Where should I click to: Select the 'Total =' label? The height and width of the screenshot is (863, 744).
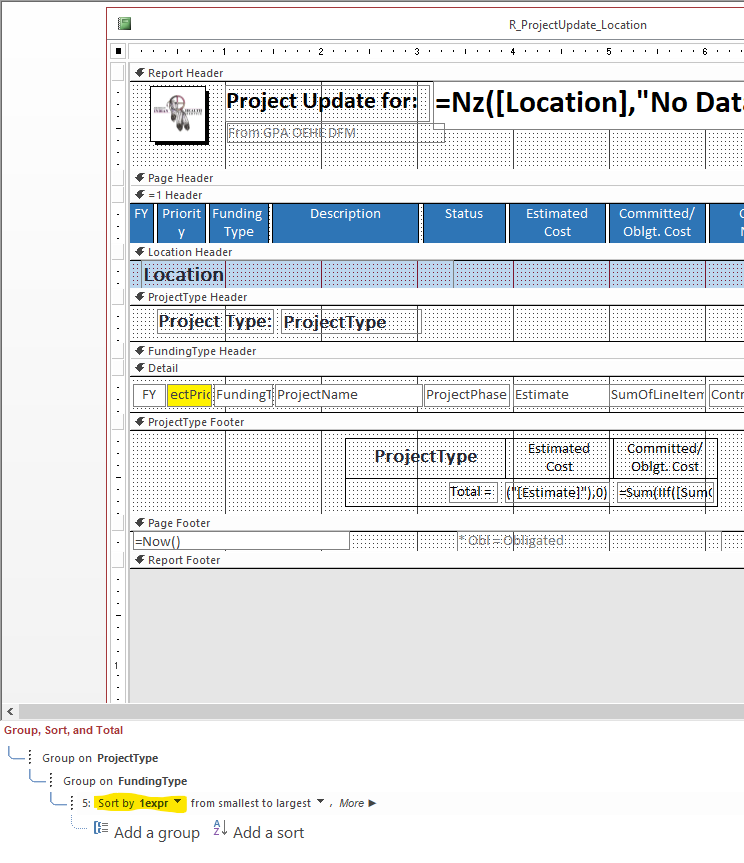coord(473,491)
